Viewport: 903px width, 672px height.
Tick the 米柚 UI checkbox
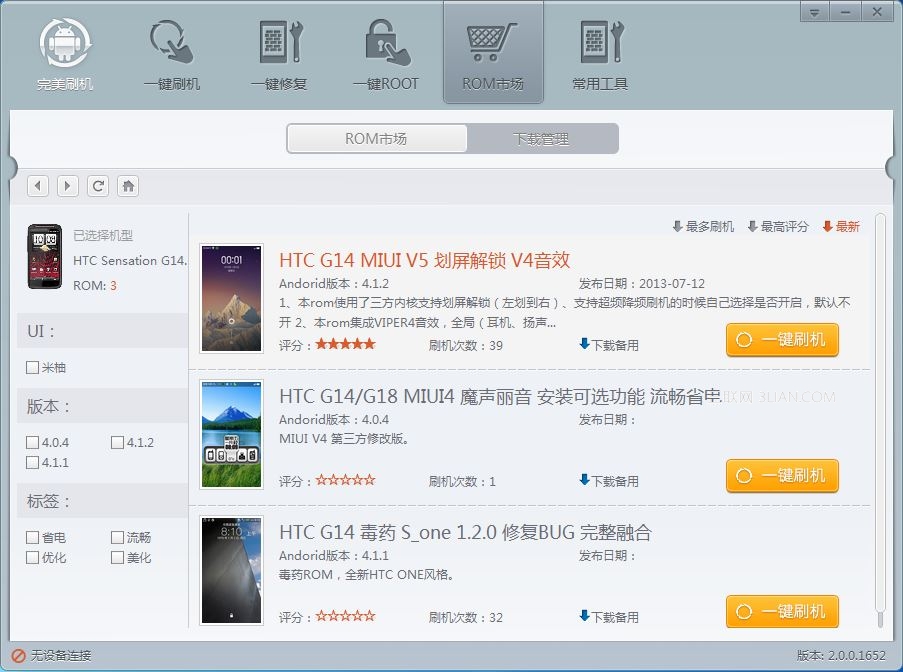[x=32, y=367]
